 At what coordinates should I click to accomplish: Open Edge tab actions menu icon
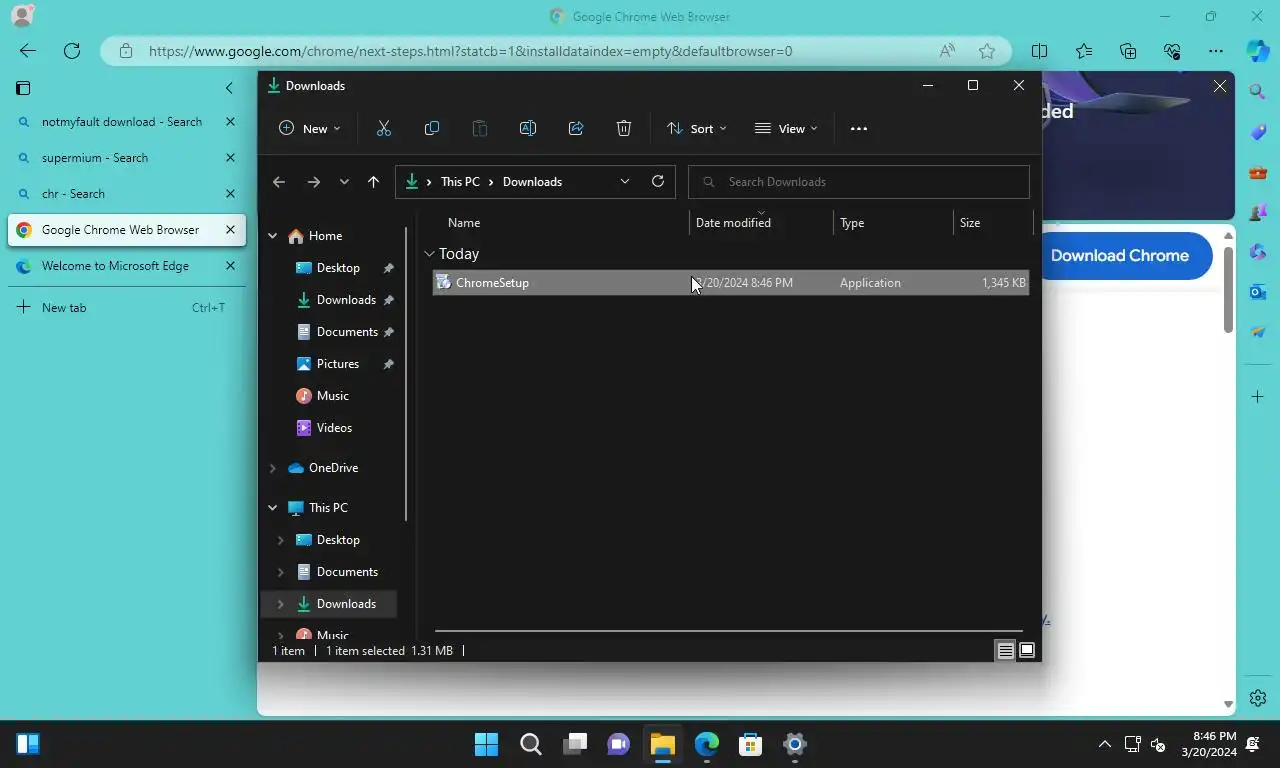click(x=23, y=88)
